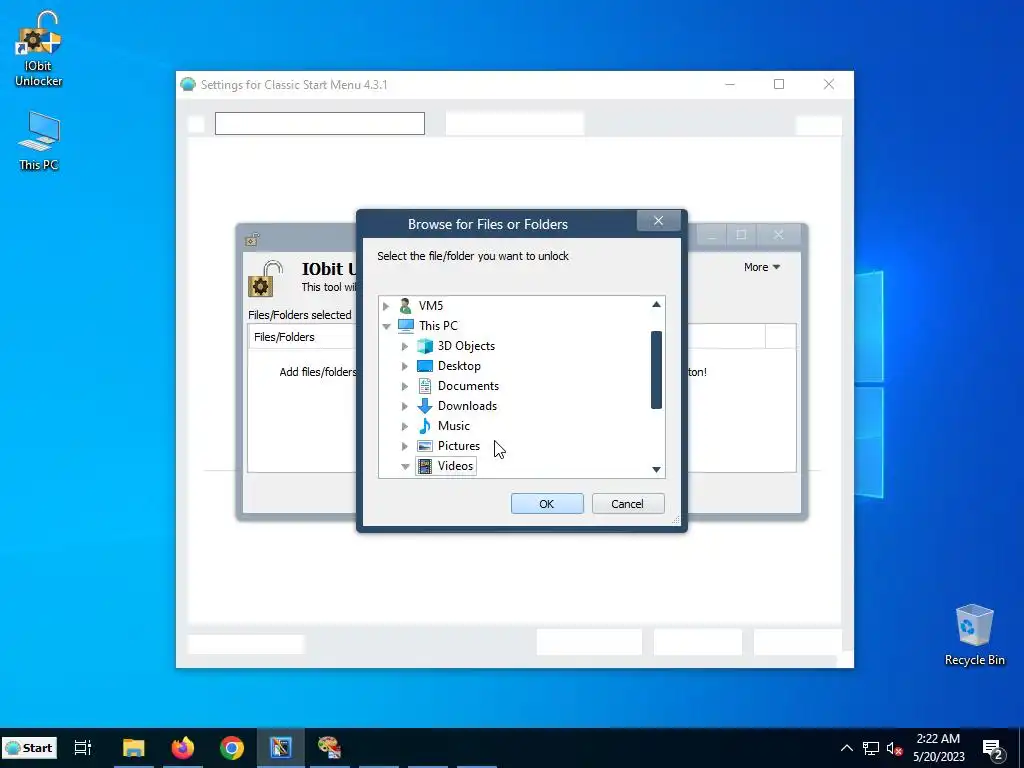This screenshot has width=1024, height=768.
Task: Open the clock showing 2:22 AM
Action: tap(938, 748)
